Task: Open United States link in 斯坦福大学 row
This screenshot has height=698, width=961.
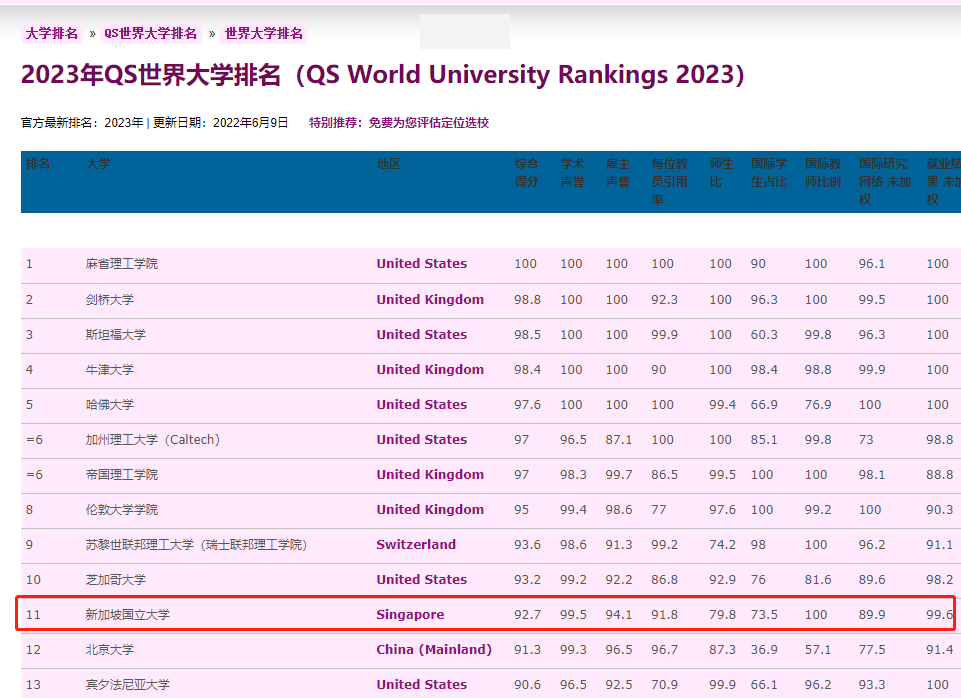Action: click(422, 335)
